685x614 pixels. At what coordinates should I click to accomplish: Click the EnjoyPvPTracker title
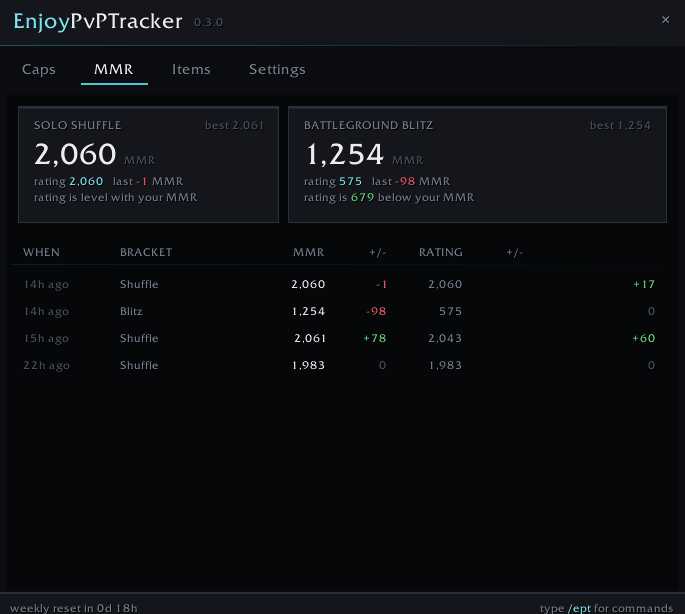tap(97, 22)
